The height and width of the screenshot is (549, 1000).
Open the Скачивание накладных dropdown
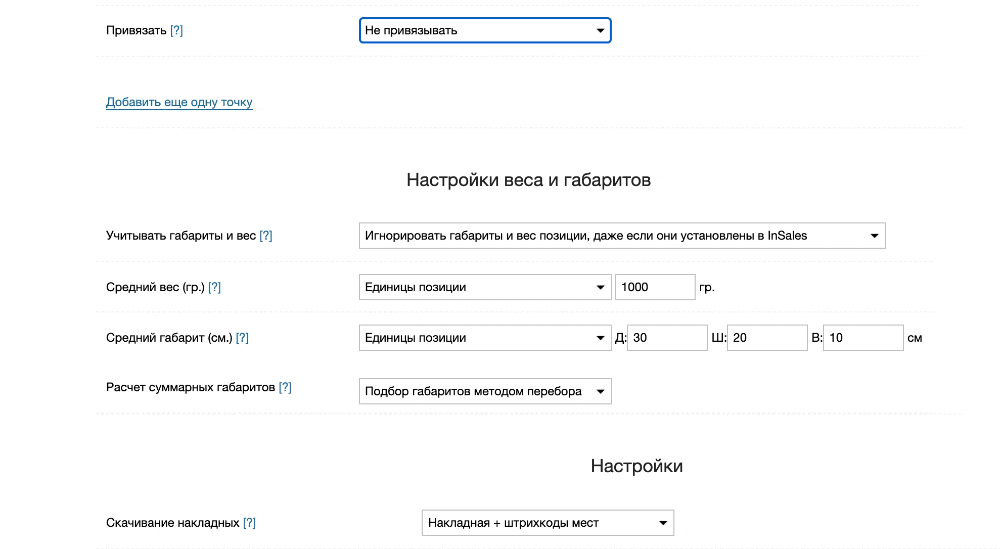click(547, 523)
